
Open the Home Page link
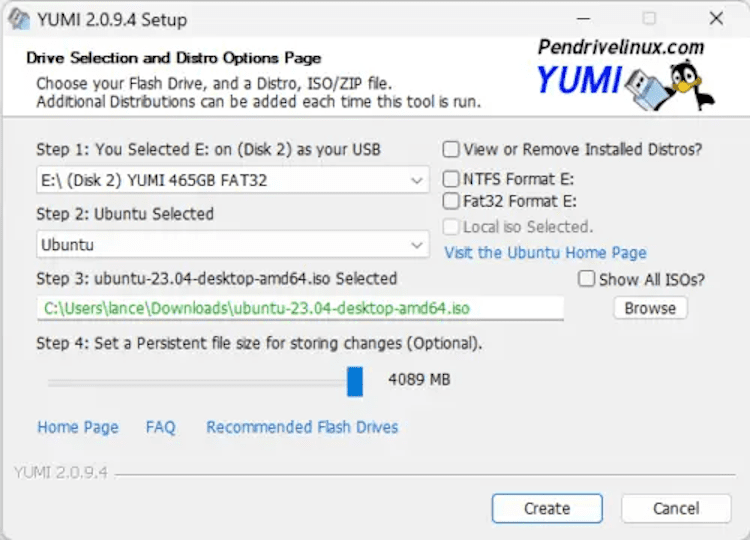click(77, 427)
